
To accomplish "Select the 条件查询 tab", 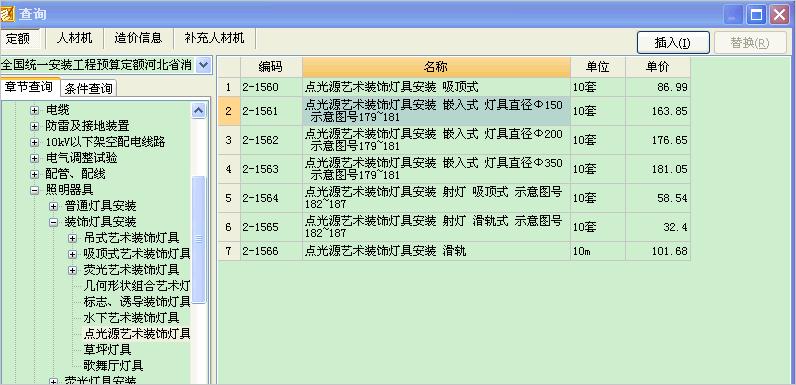I will coord(88,89).
